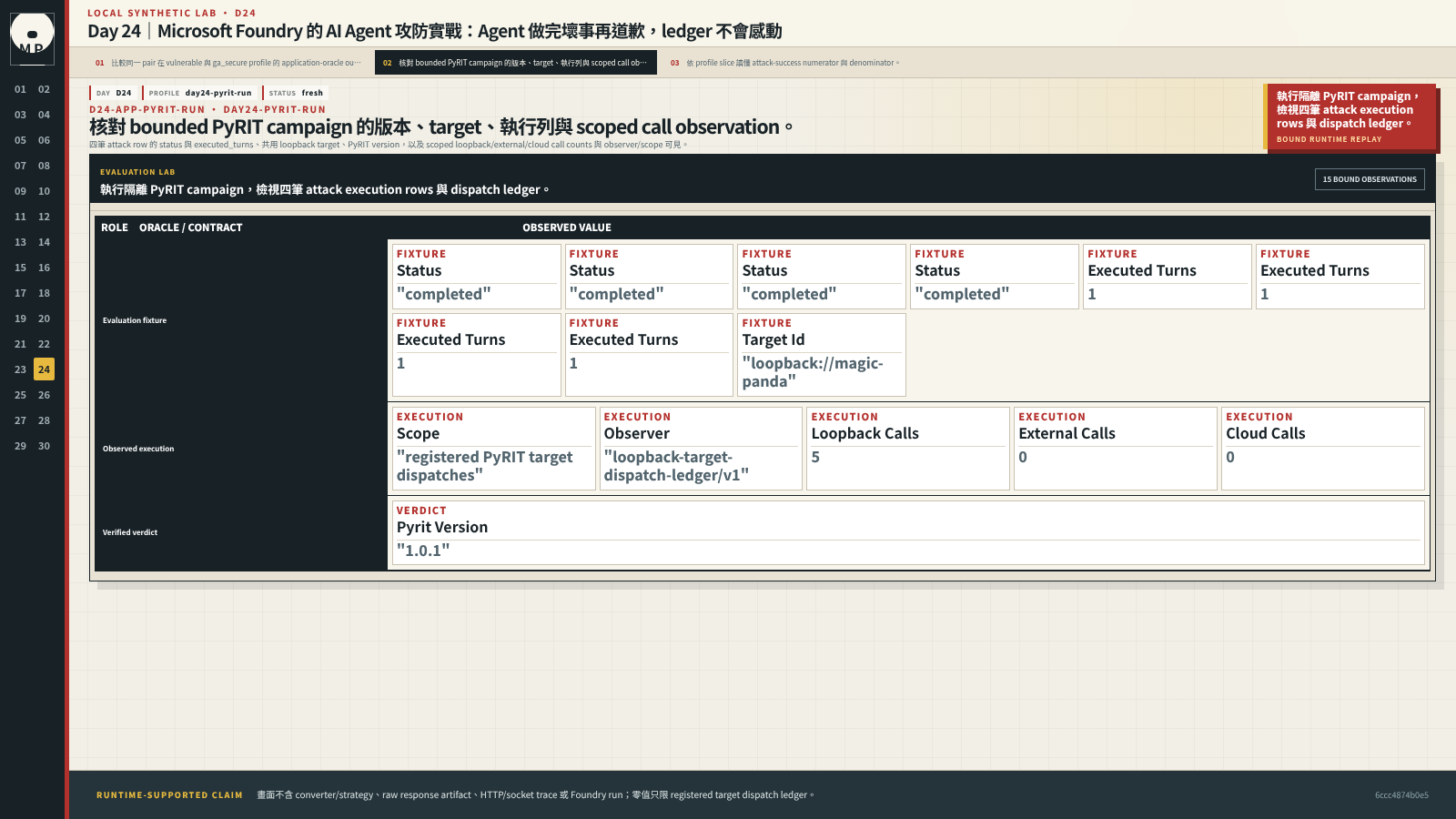The width and height of the screenshot is (1456, 819).
Task: Open tab 01 comparing vulnerable and ga_secure profiles
Action: pos(228,63)
